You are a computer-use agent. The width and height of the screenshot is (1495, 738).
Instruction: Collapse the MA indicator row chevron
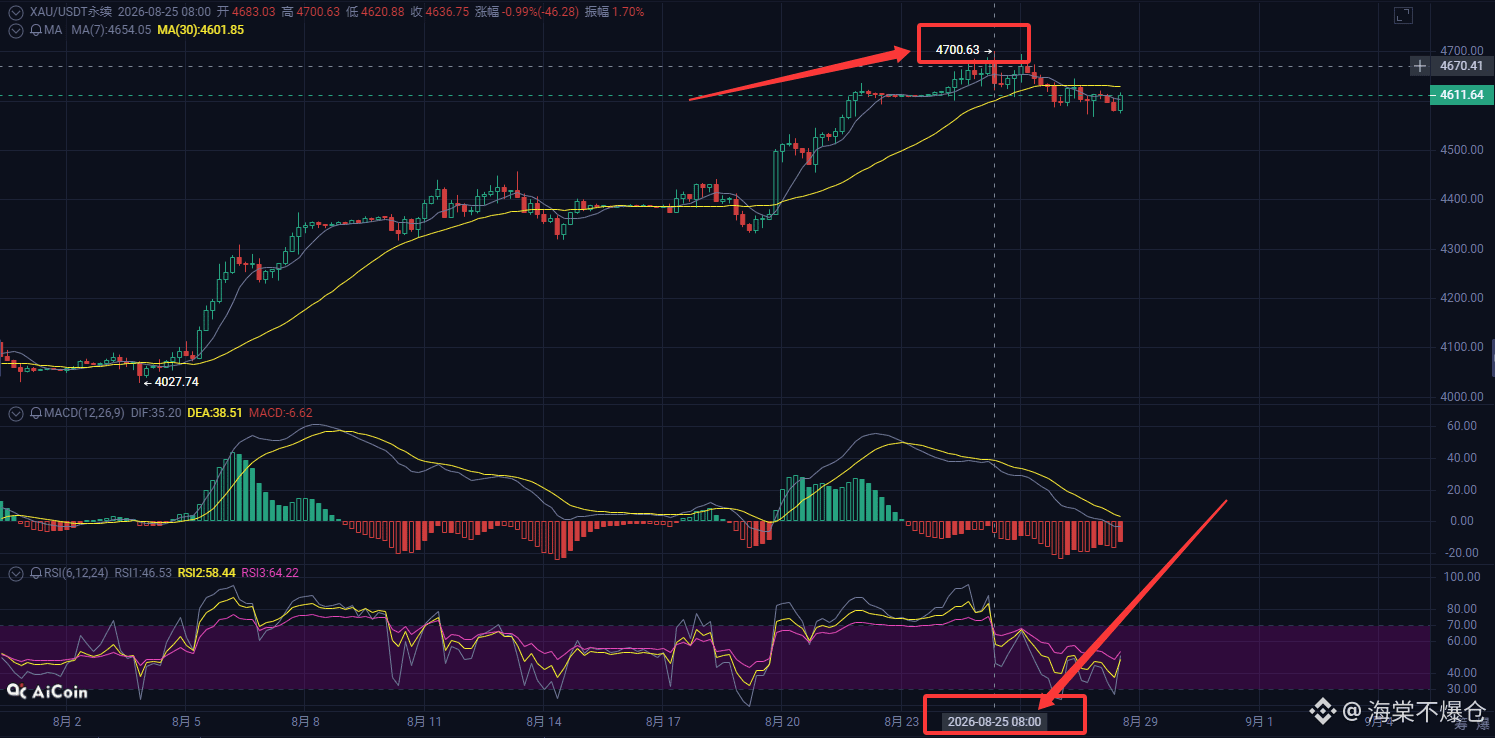pos(15,30)
